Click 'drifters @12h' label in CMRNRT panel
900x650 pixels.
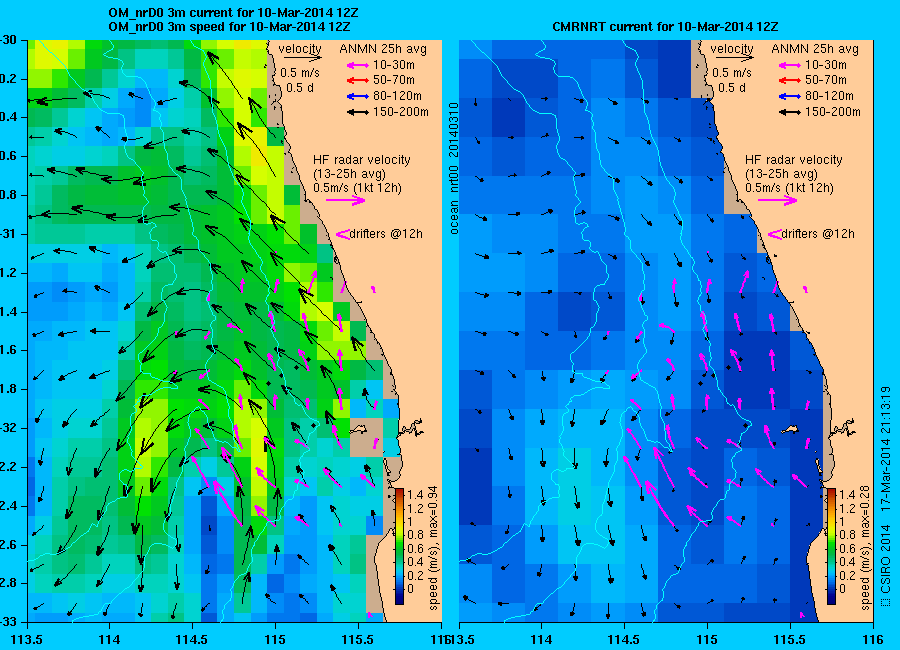coord(818,234)
